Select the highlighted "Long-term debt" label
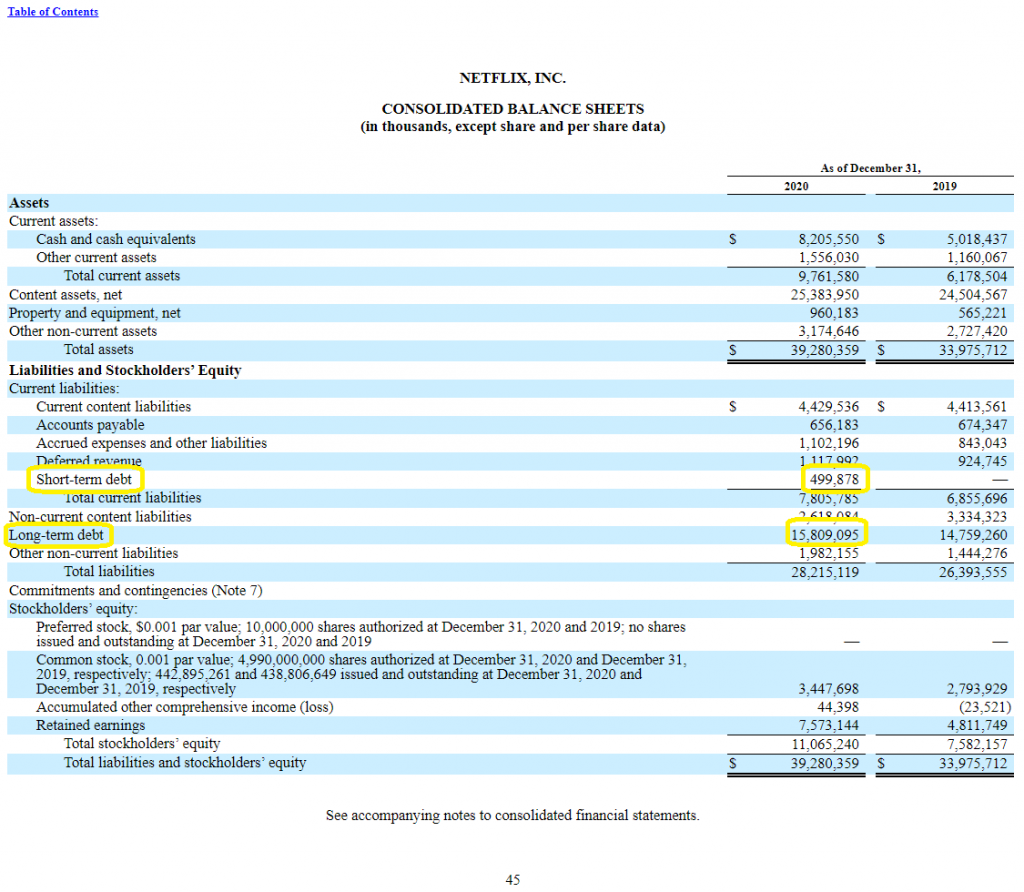 point(56,535)
